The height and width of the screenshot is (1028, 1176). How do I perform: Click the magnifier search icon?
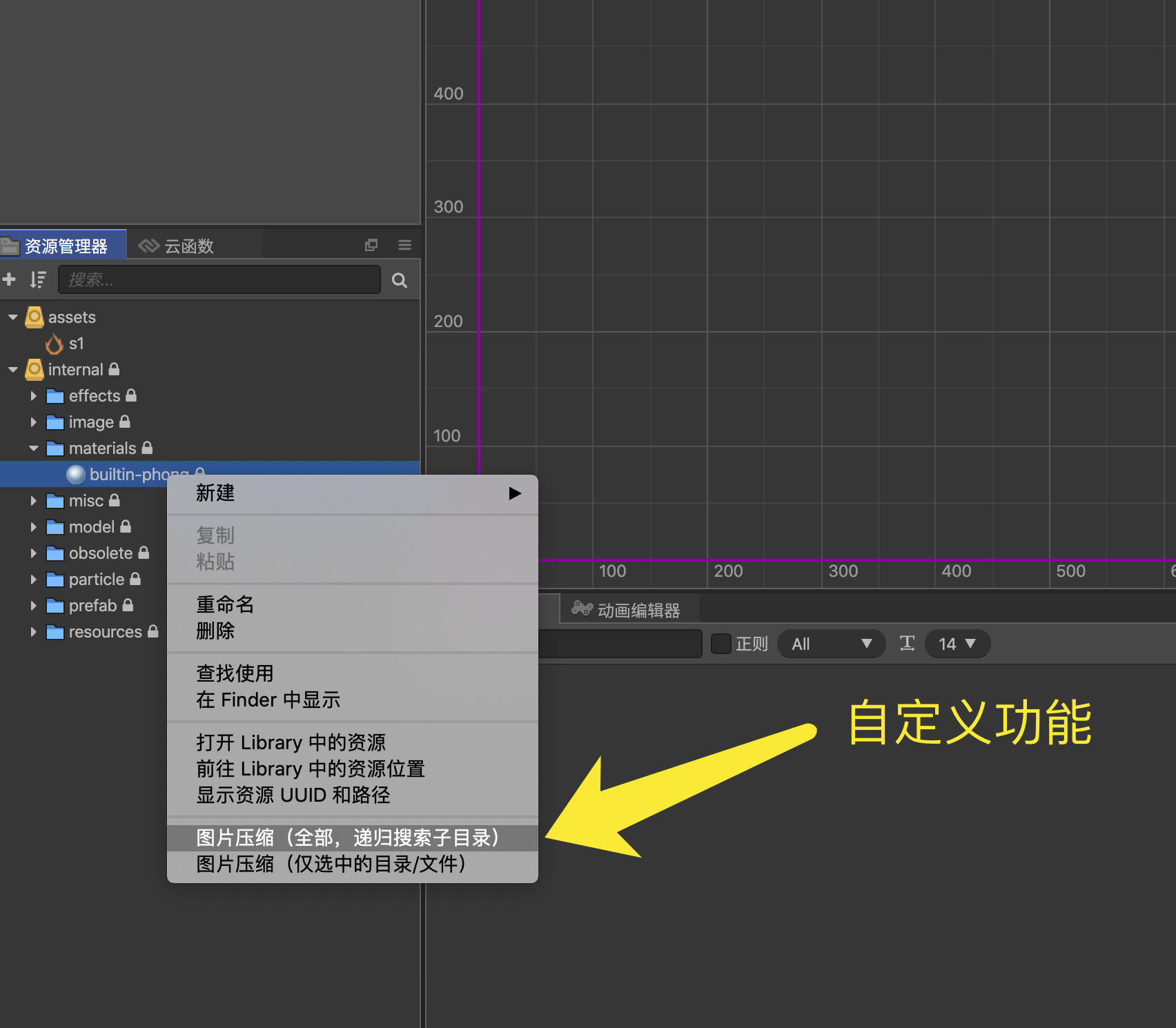click(400, 280)
